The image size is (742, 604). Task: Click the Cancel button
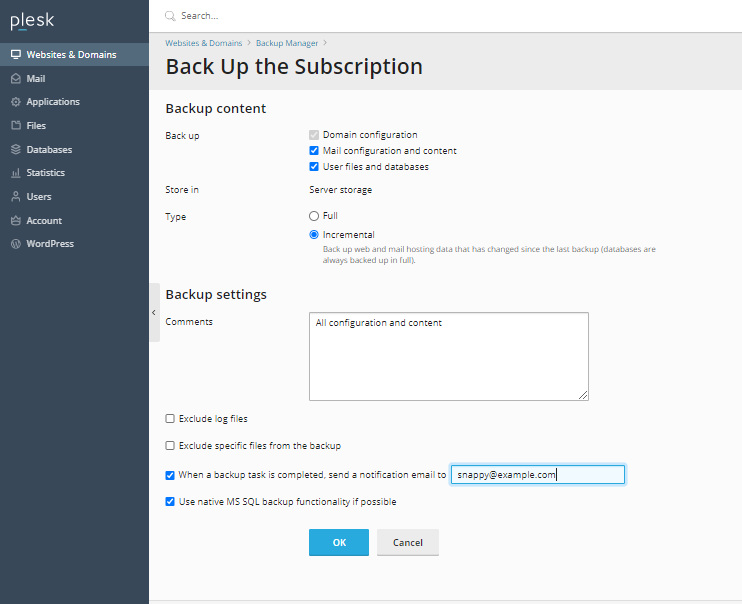tap(408, 542)
